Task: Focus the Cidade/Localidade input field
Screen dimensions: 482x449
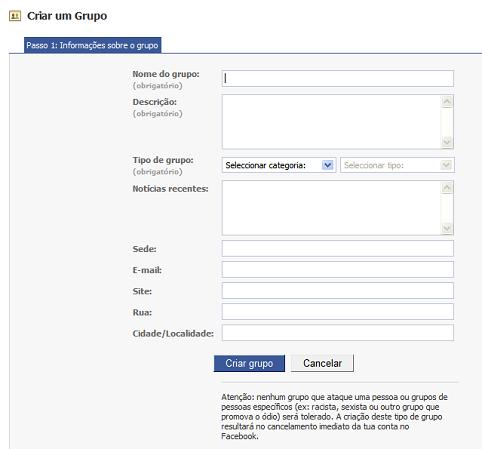Action: (338, 333)
